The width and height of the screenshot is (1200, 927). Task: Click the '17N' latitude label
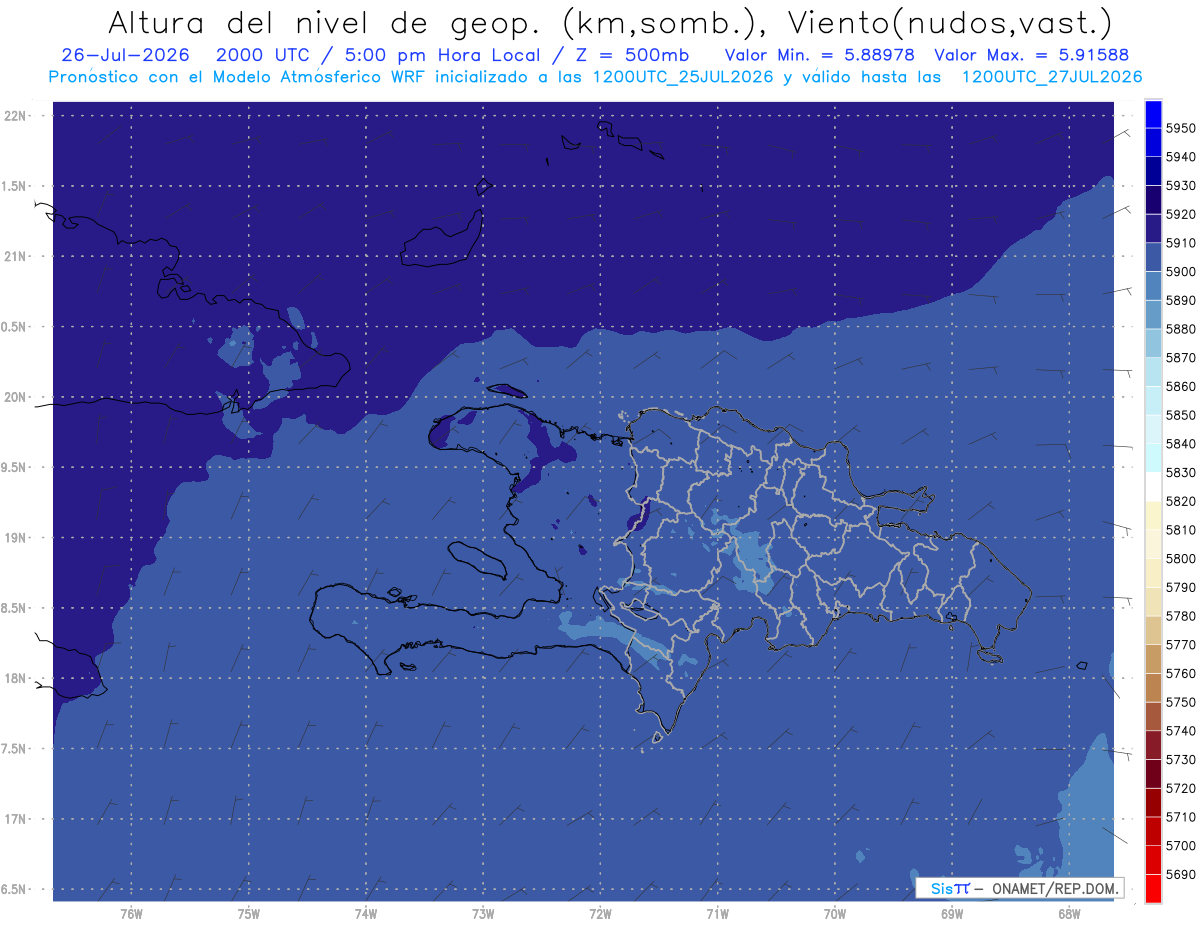pyautogui.click(x=17, y=819)
